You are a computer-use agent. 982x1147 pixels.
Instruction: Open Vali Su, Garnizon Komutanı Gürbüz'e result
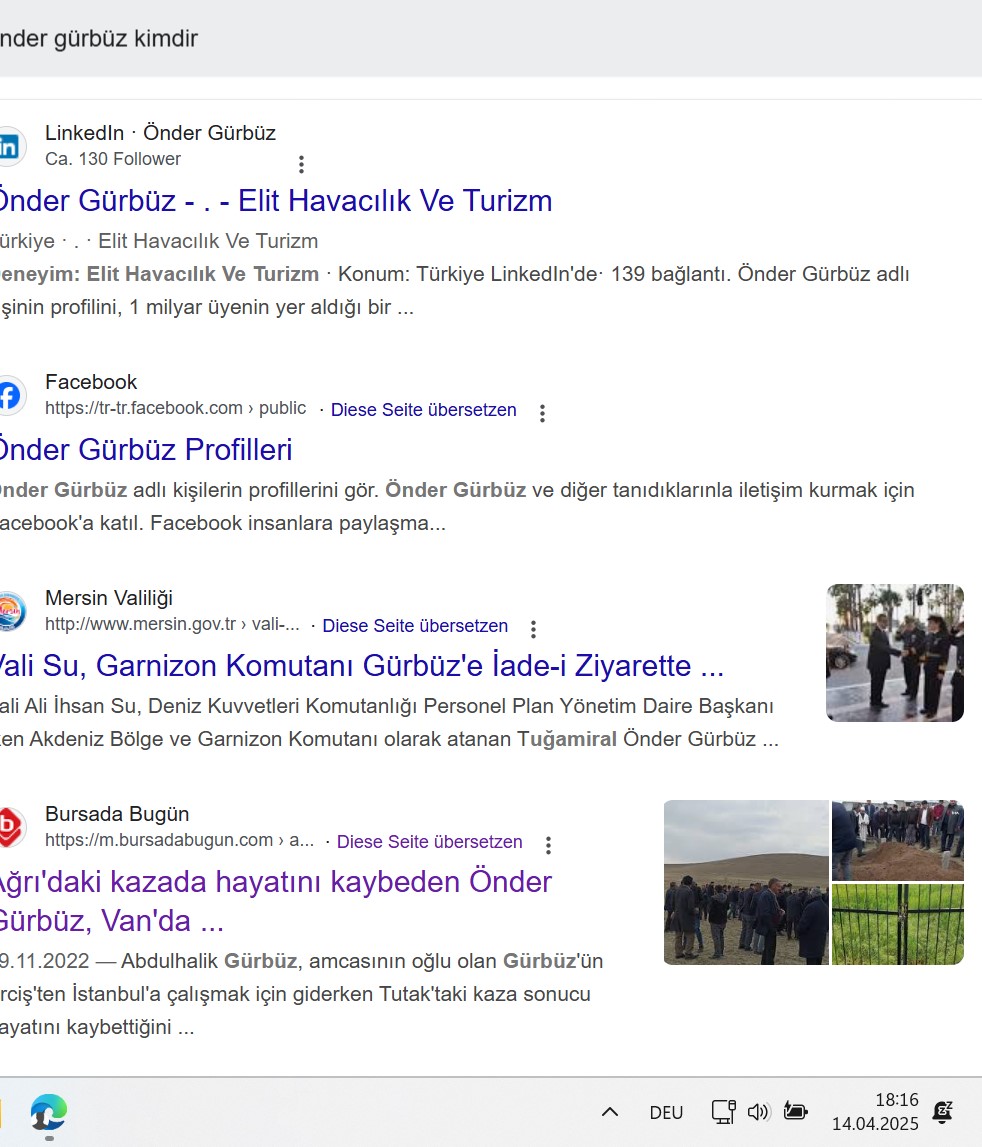[361, 666]
